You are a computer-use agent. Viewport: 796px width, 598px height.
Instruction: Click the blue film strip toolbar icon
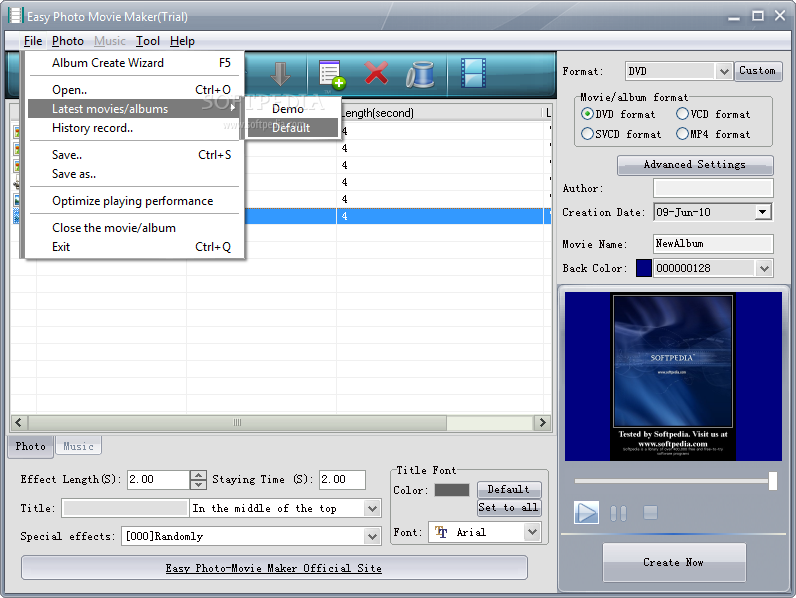tap(474, 73)
